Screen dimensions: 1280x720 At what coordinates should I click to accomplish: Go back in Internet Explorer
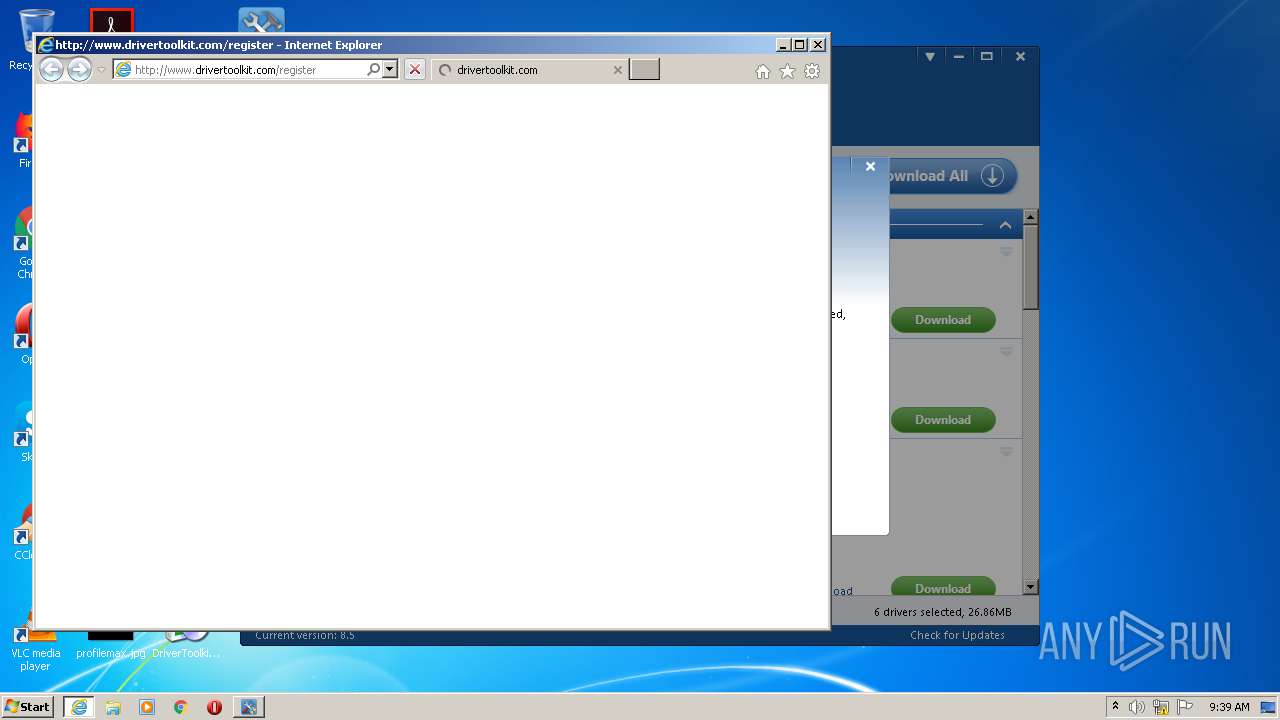[51, 69]
